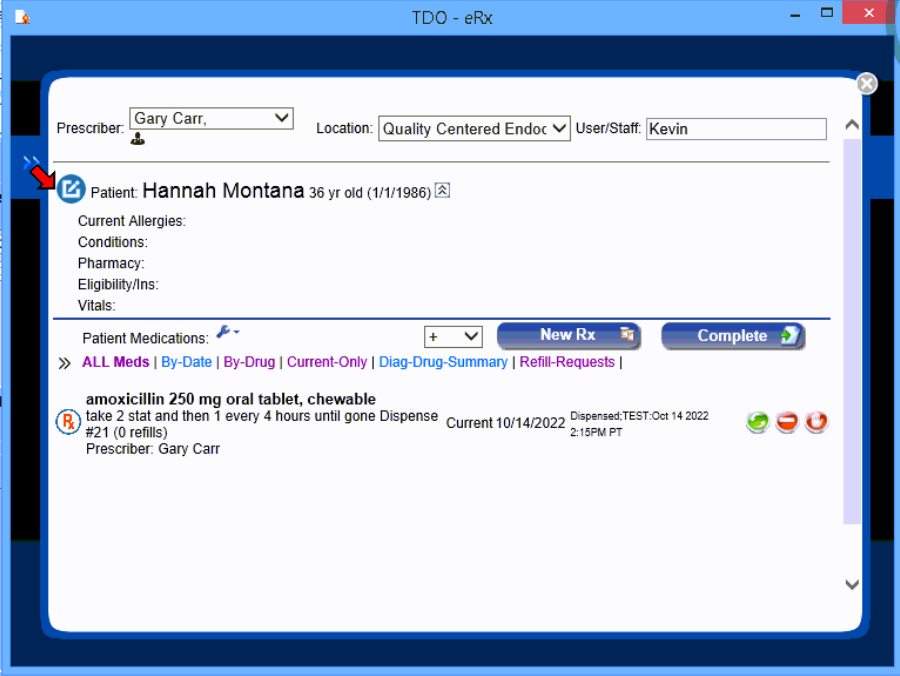Screen dimensions: 900x676
Task: Click the User/Staff field containing Kevin
Action: coord(736,128)
